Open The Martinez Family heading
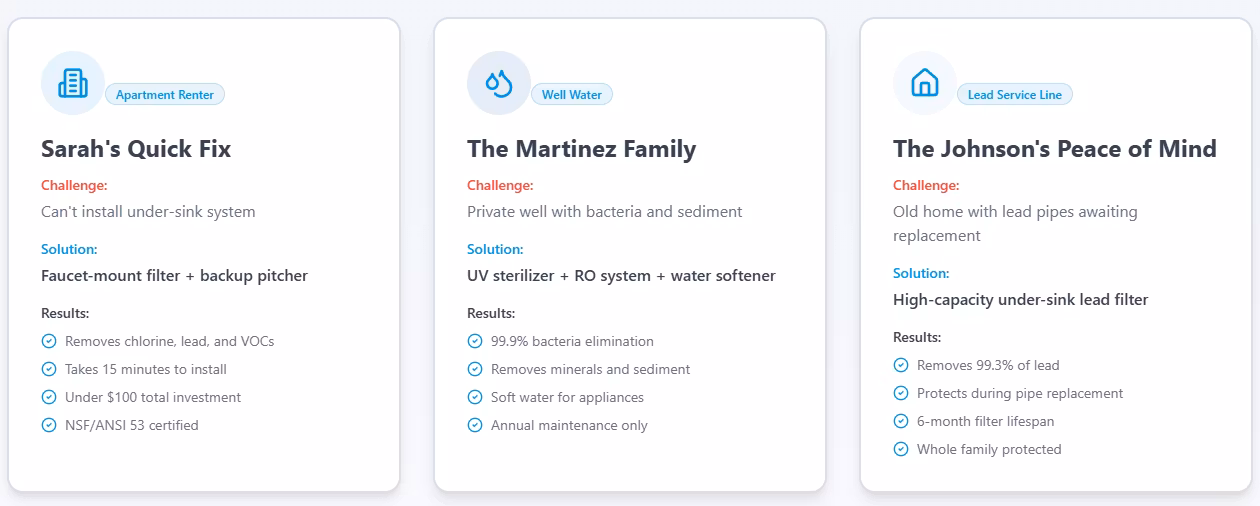1260x506 pixels. pos(581,149)
